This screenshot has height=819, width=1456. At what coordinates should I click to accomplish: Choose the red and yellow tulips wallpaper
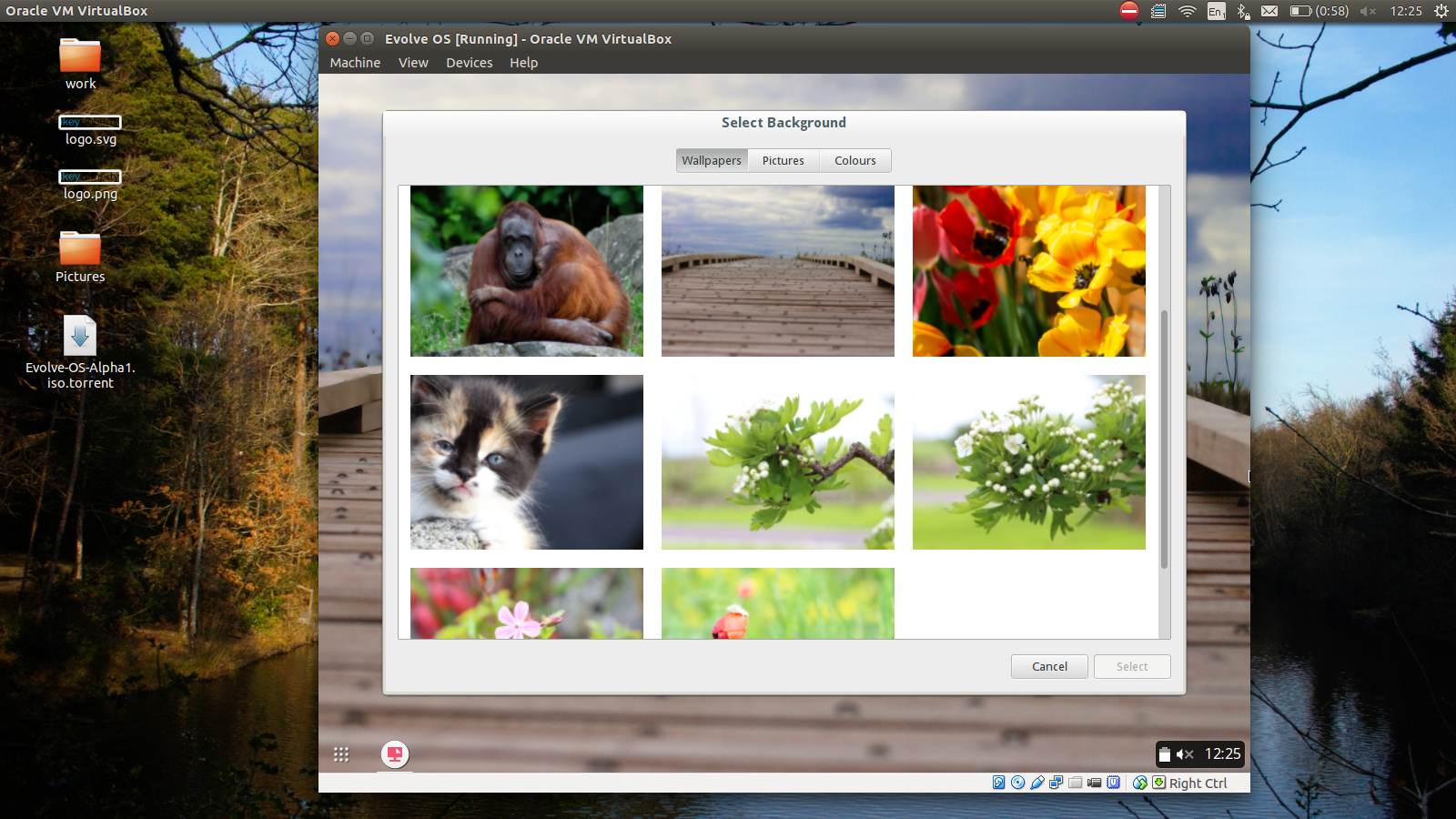tap(1029, 271)
